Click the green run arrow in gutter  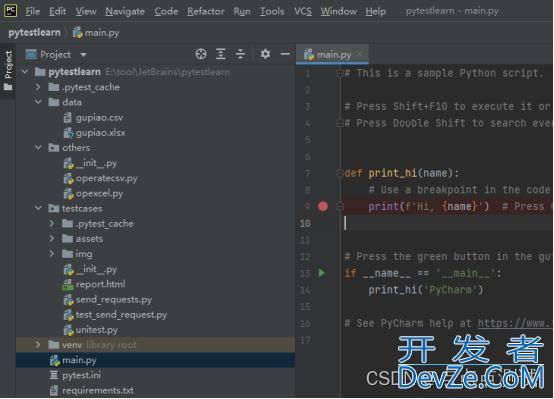pos(322,273)
